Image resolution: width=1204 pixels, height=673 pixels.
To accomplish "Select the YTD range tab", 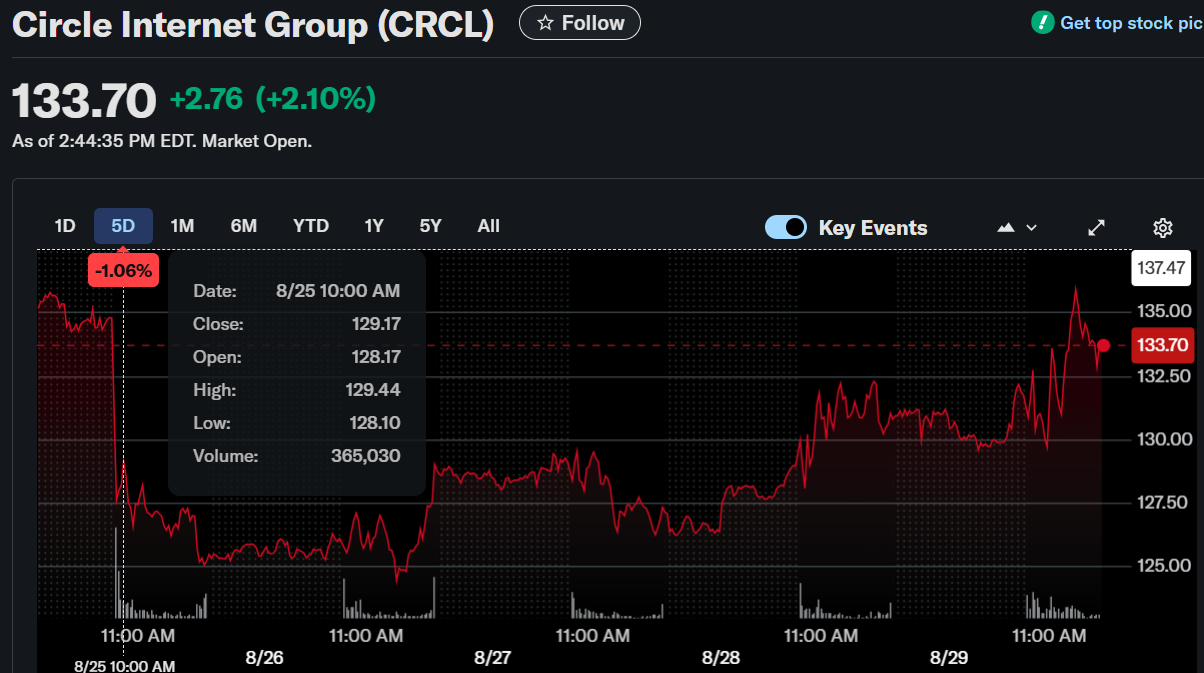I will pos(311,226).
